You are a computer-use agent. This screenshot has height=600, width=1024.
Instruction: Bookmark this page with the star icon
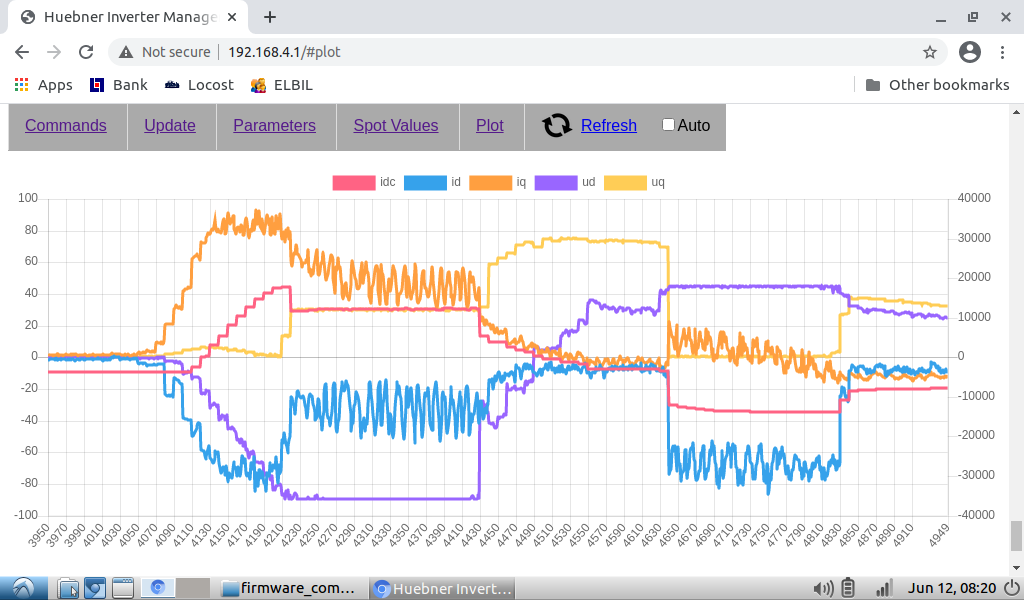929,52
